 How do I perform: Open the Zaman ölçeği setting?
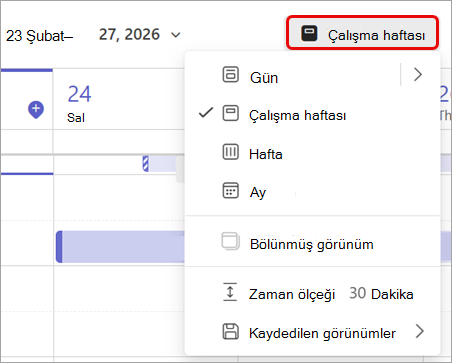point(312,294)
